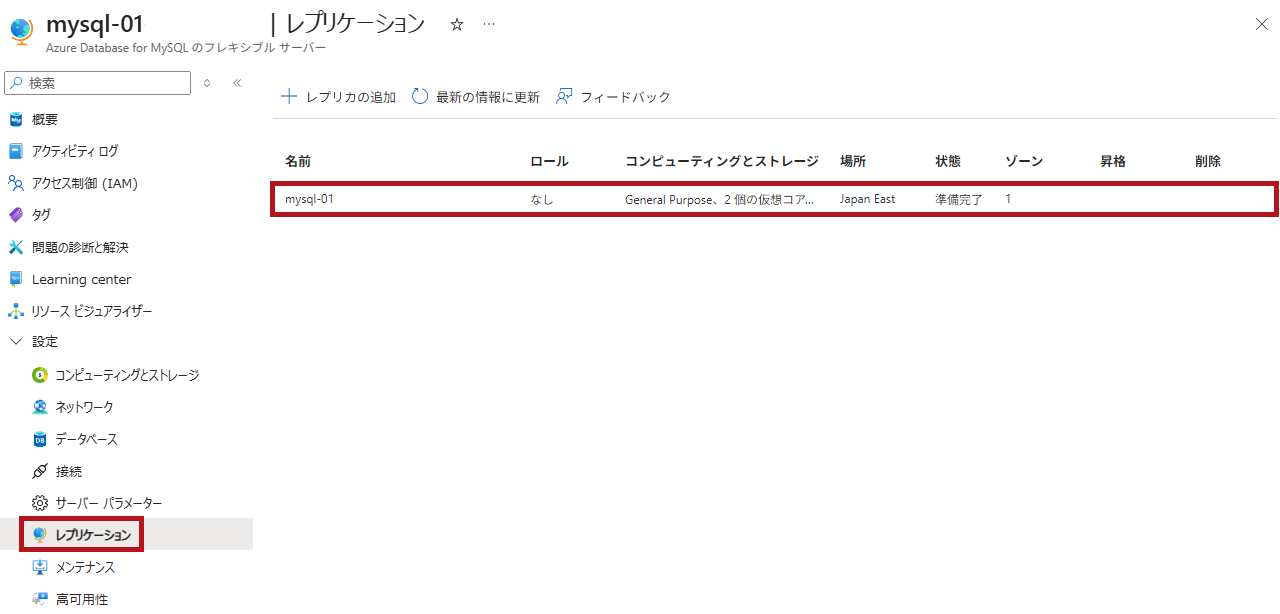Open アクティビティ ログ from sidebar
Screen dimensions: 1280x614
coord(74,151)
